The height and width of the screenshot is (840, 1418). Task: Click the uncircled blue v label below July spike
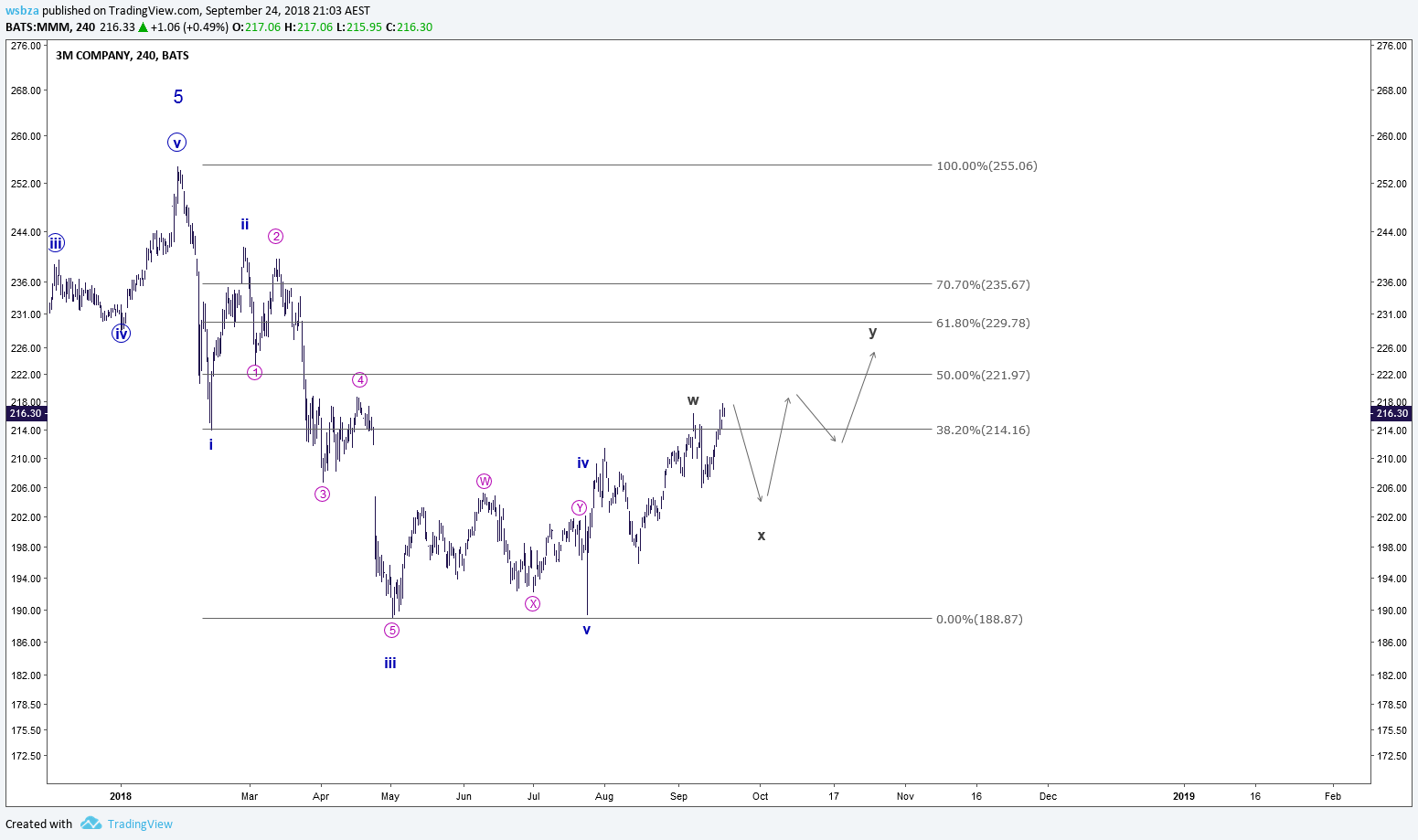tap(587, 630)
